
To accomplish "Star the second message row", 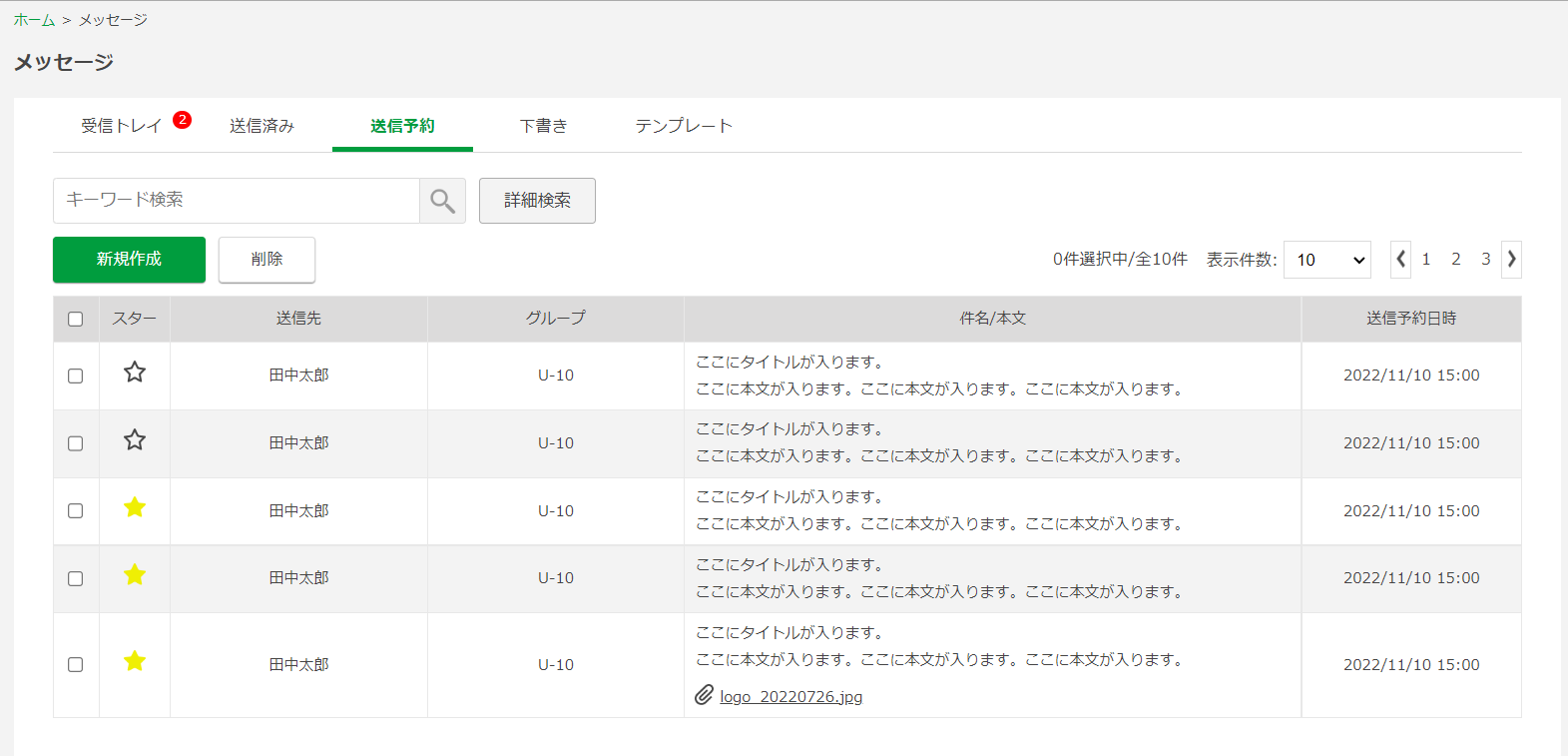I will (135, 440).
